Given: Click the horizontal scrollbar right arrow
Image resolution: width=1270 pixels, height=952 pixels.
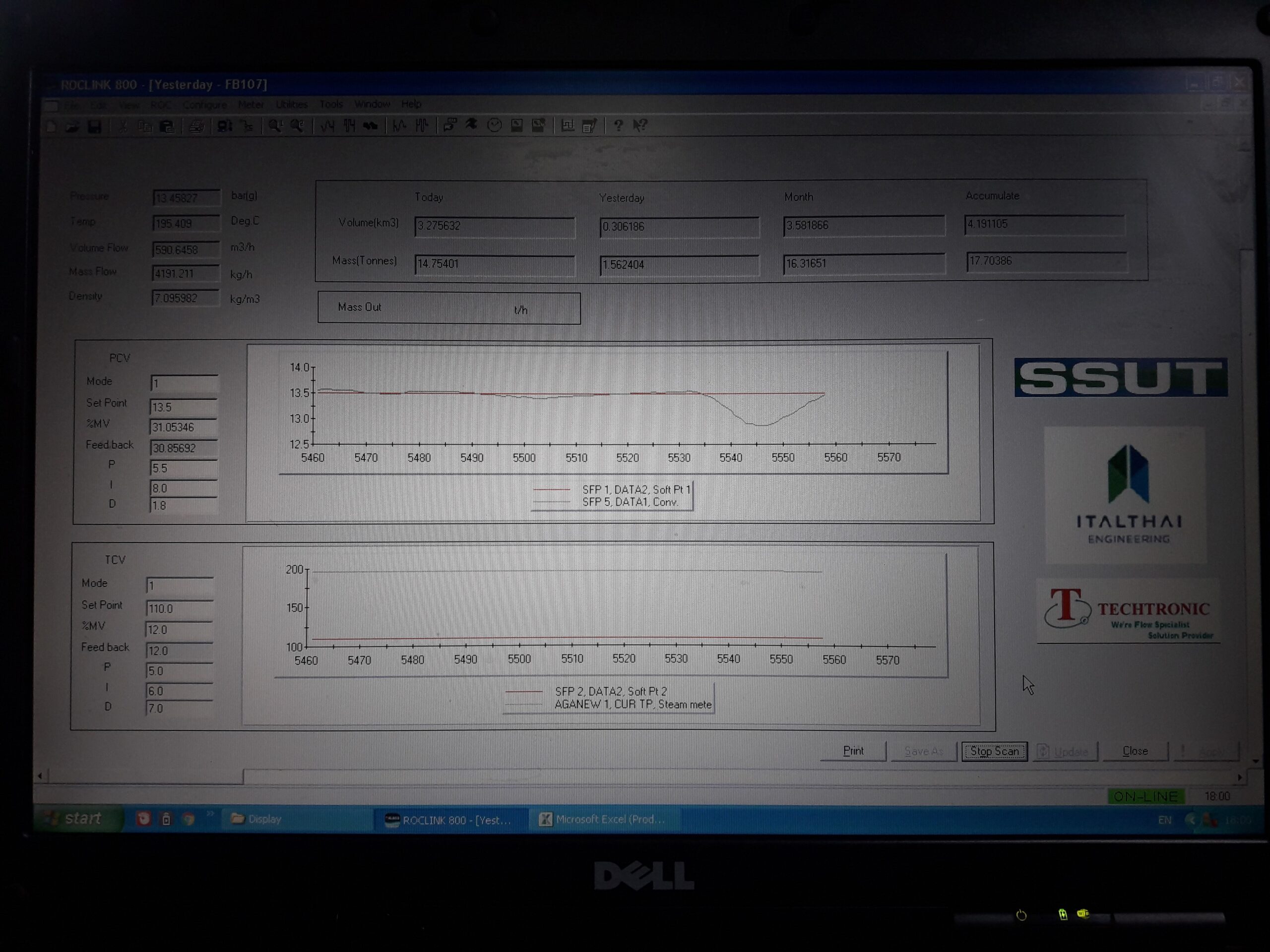Looking at the screenshot, I should pos(1239,777).
